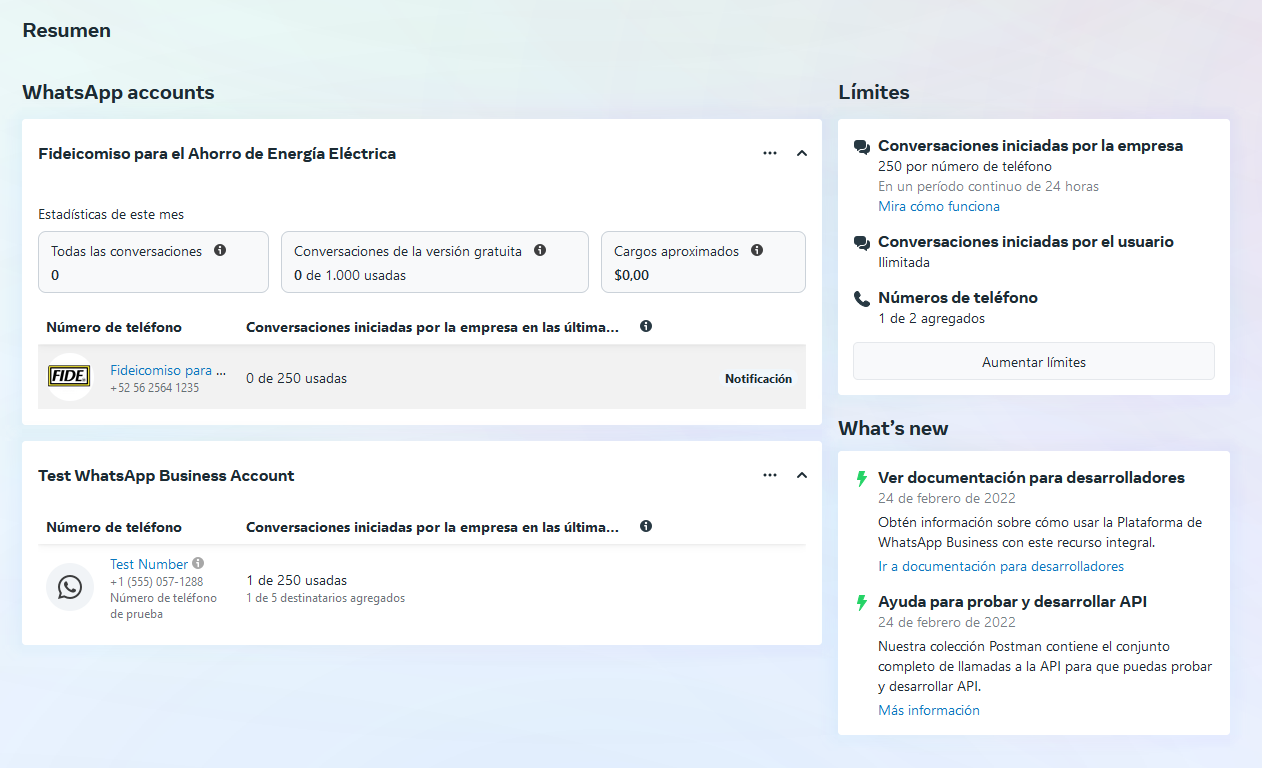Image resolution: width=1262 pixels, height=768 pixels.
Task: Collapse the Fideicomiso para el Ahorro account panel
Action: click(801, 153)
